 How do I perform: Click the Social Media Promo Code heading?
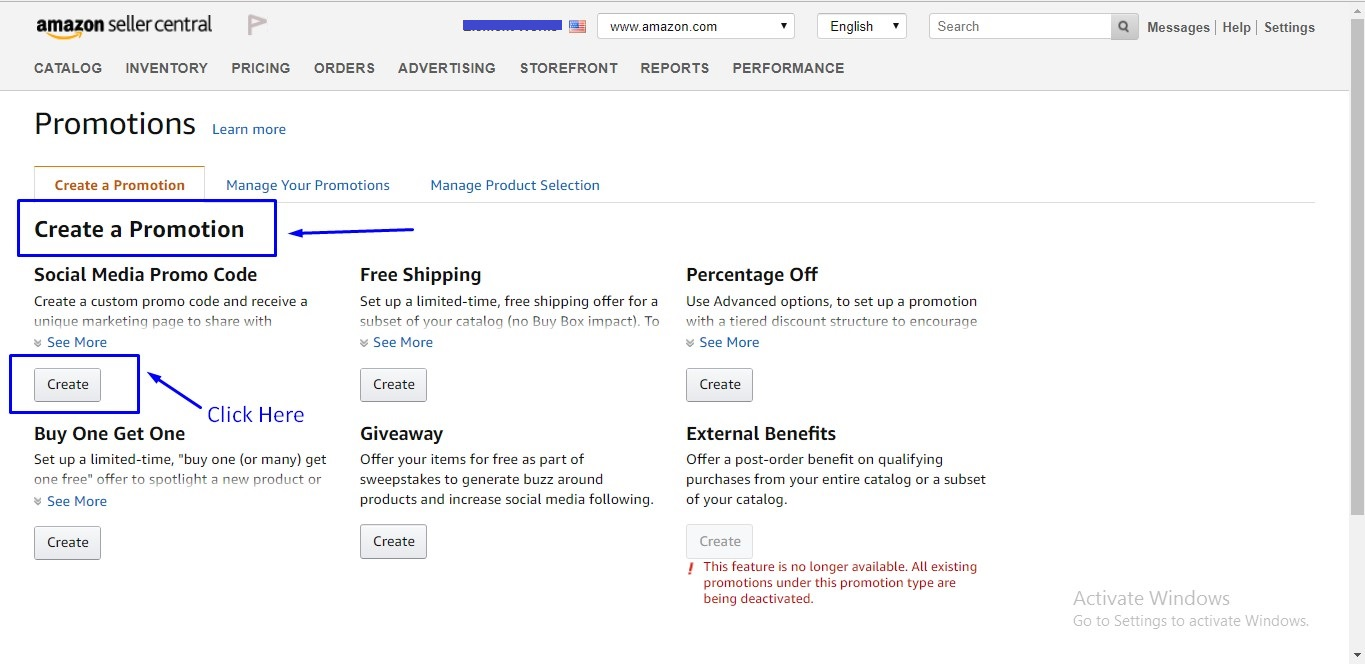146,274
